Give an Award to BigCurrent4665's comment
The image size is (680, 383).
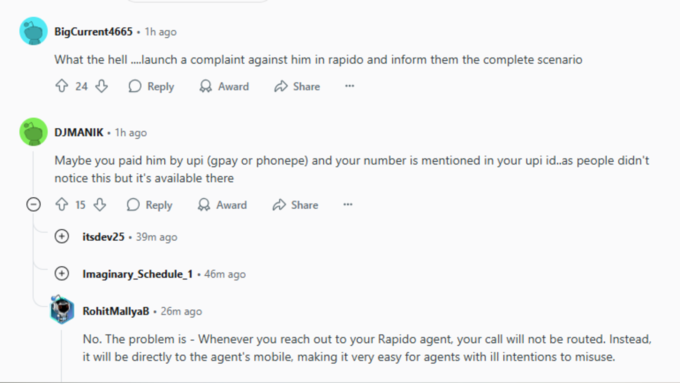224,86
